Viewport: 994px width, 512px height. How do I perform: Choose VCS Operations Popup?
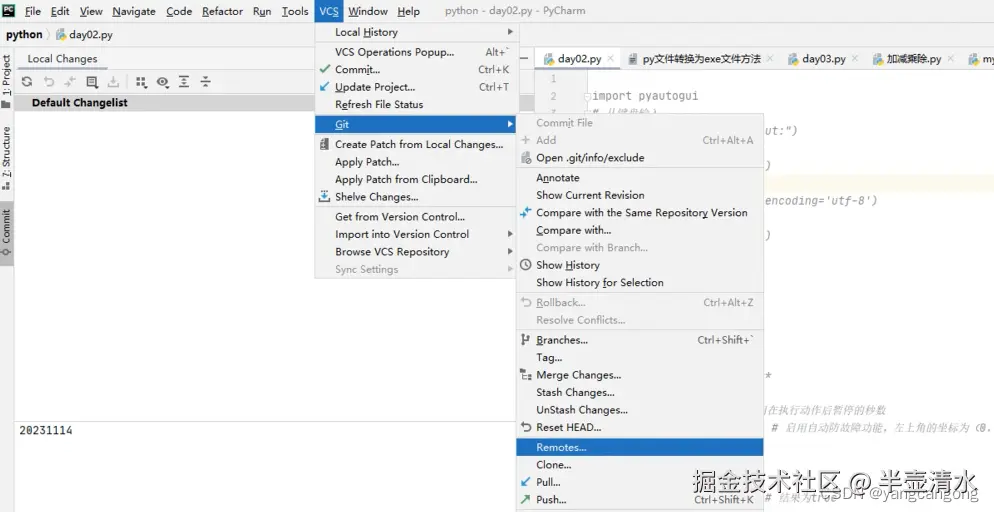[x=416, y=52]
